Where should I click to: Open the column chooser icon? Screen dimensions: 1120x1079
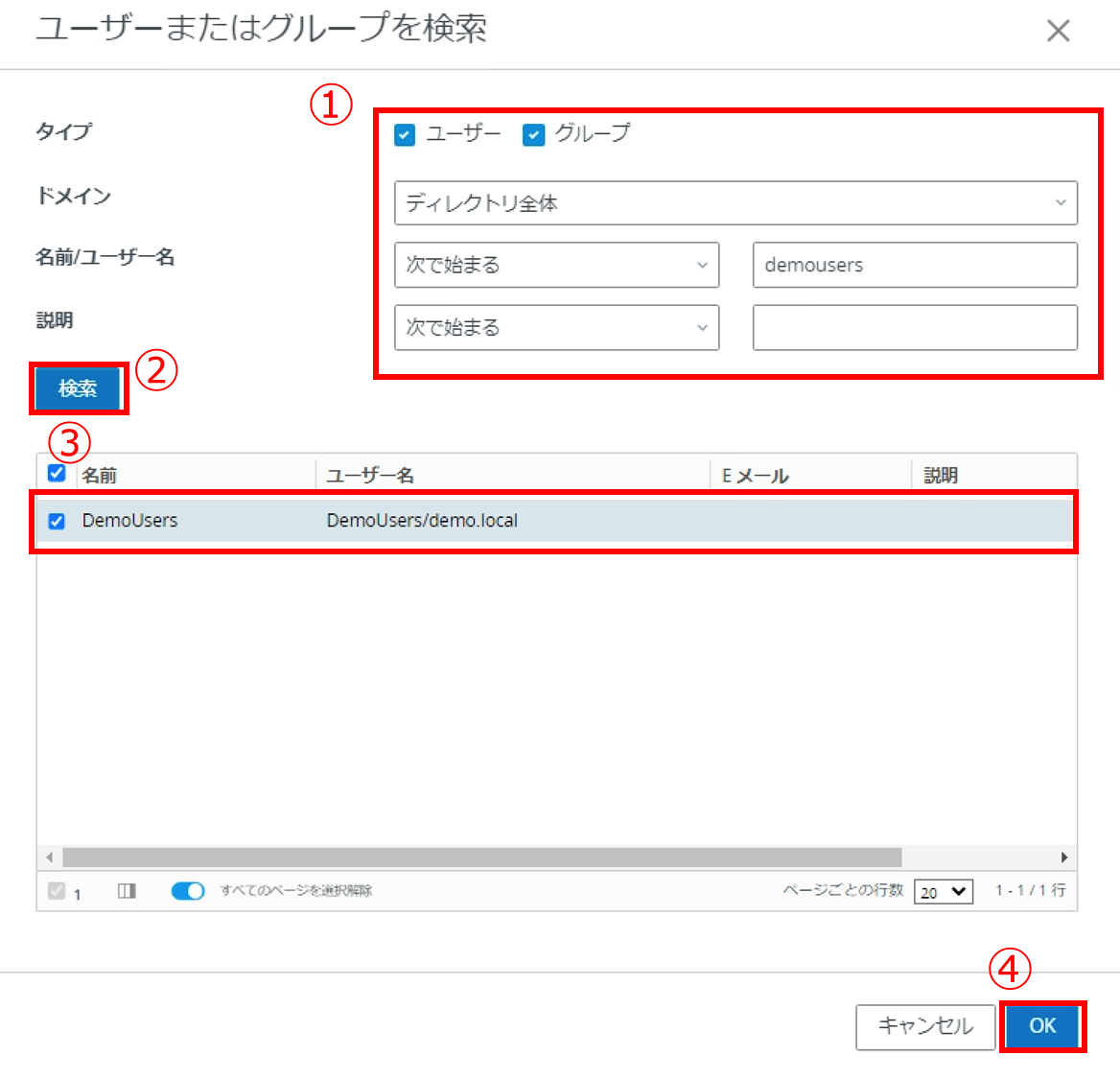(x=127, y=891)
